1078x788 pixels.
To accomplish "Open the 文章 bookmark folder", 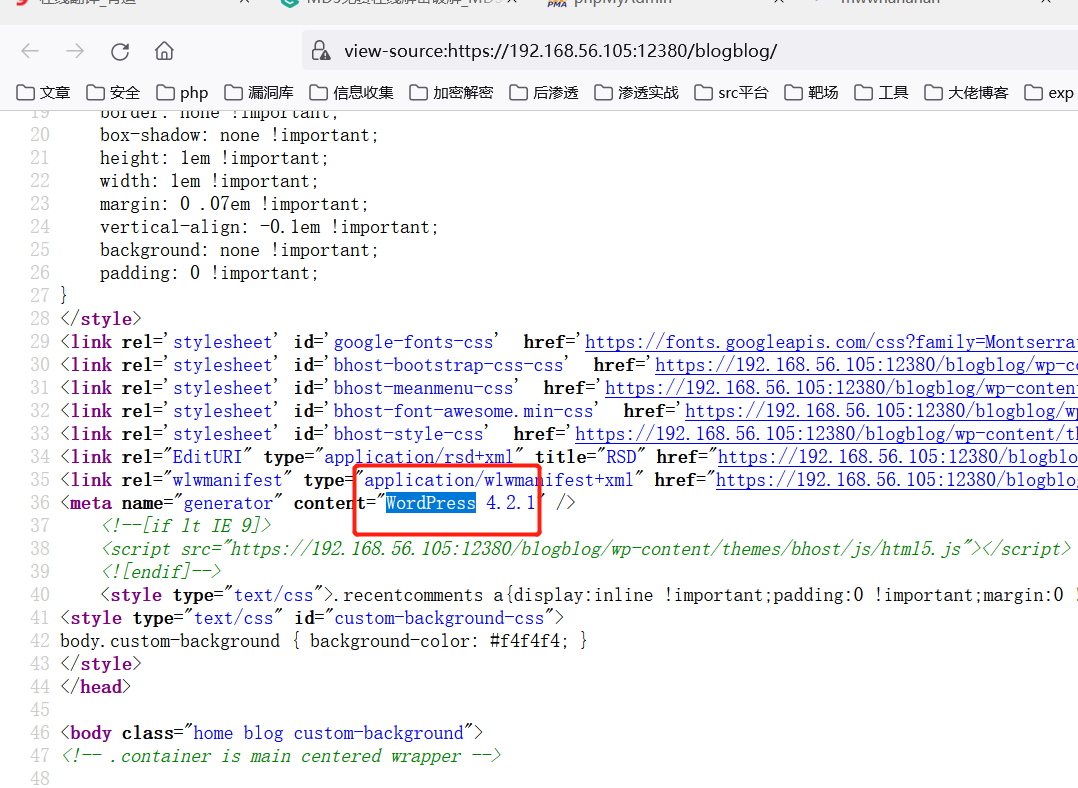I will tap(43, 92).
